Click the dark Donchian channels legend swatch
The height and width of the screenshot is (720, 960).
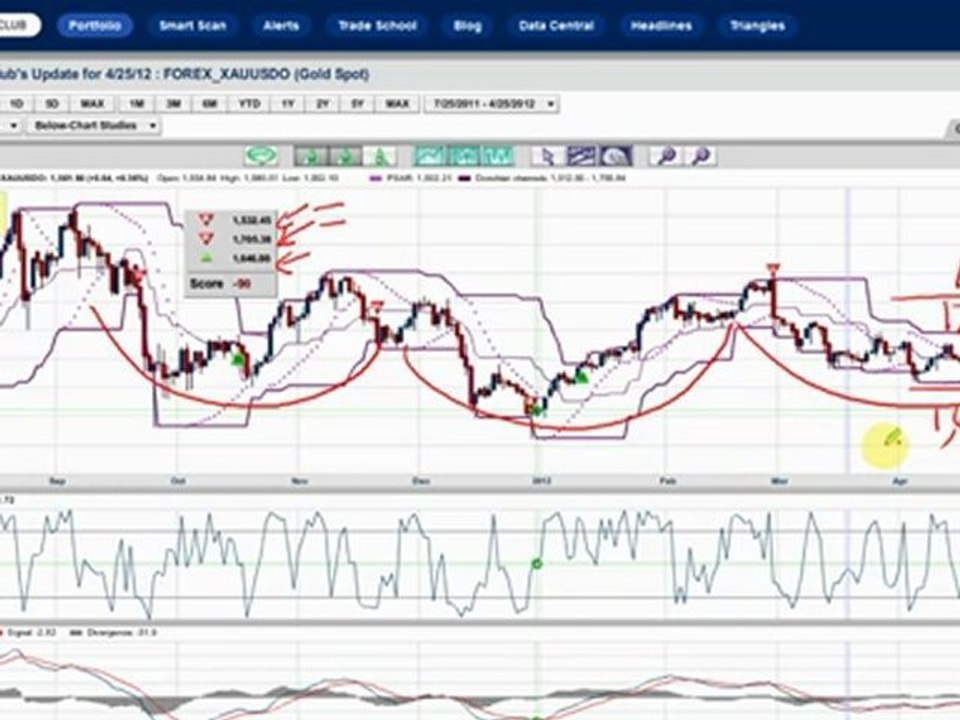[465, 178]
